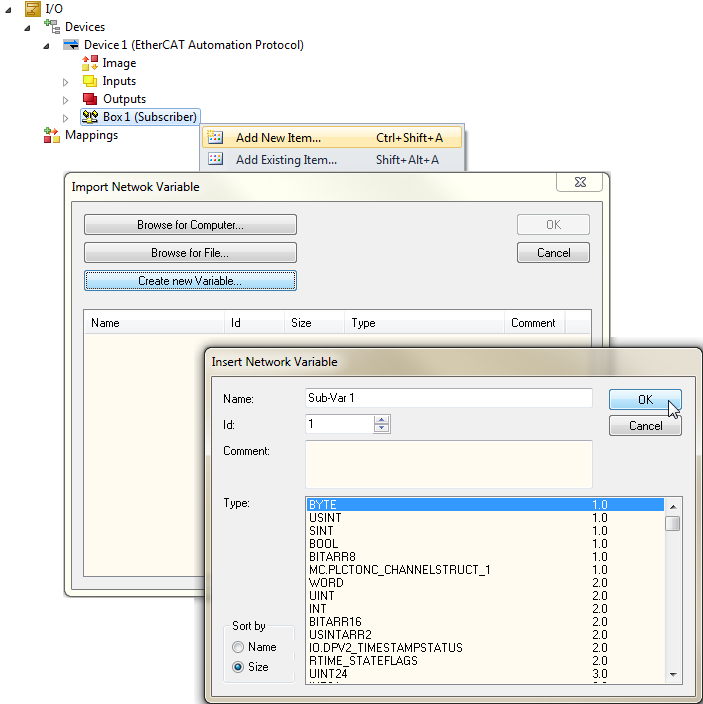Choose Add New Item from context menu
The image size is (703, 704).
[332, 137]
